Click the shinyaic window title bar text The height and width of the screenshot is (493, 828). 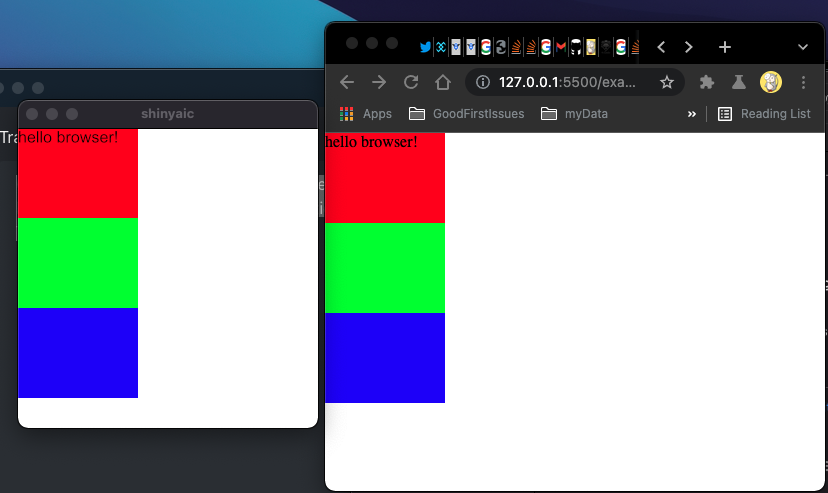(167, 113)
